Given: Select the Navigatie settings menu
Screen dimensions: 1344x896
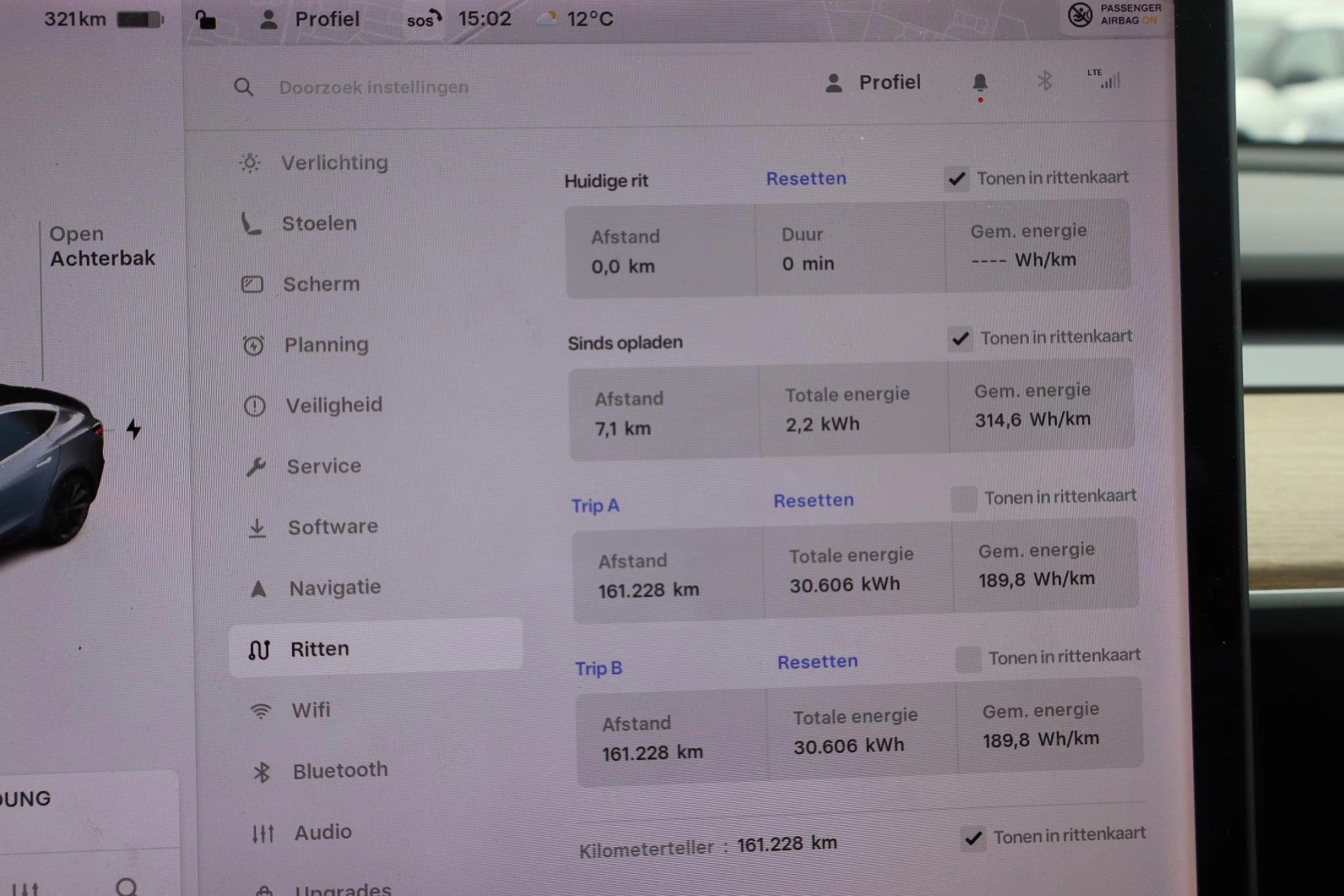Looking at the screenshot, I should click(335, 588).
